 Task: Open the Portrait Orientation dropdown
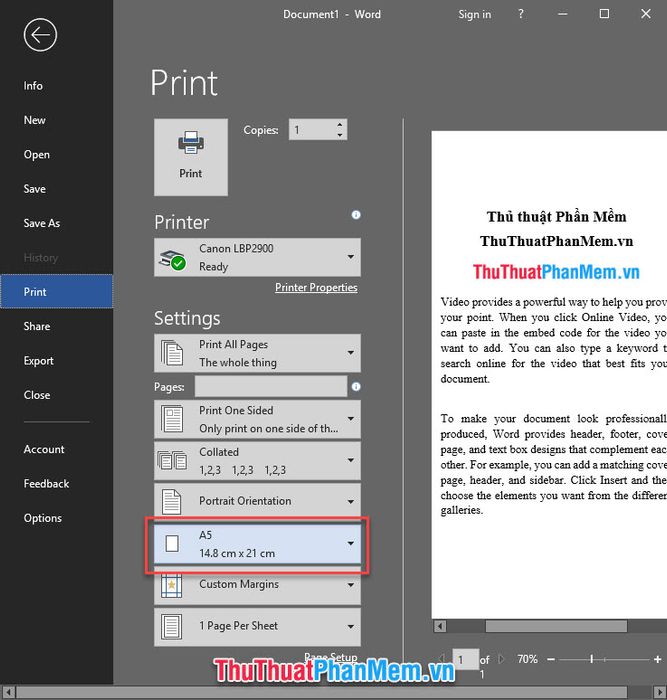tap(257, 501)
